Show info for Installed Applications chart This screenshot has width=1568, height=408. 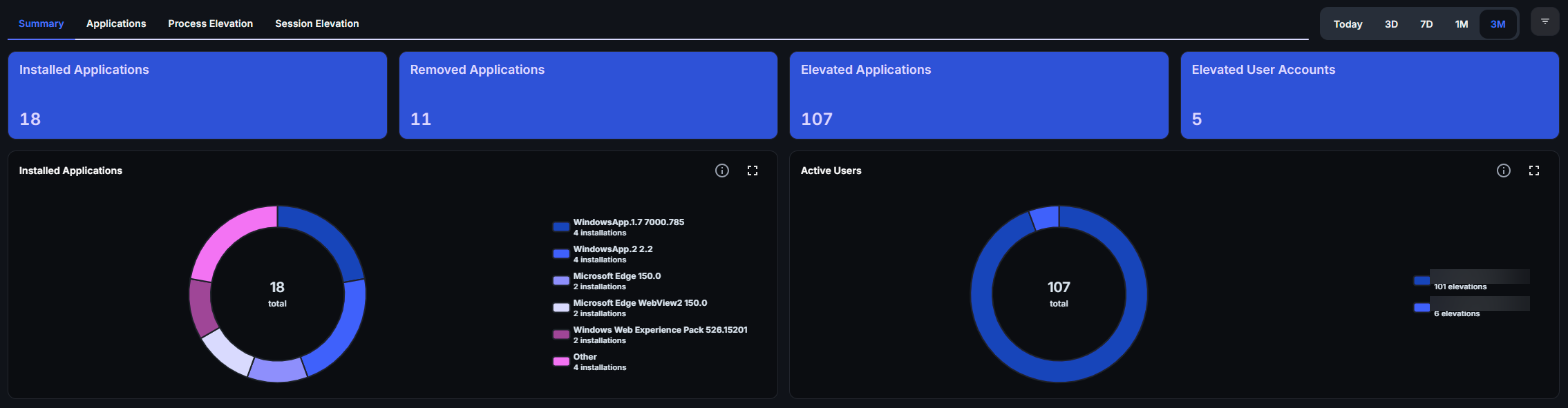click(722, 171)
